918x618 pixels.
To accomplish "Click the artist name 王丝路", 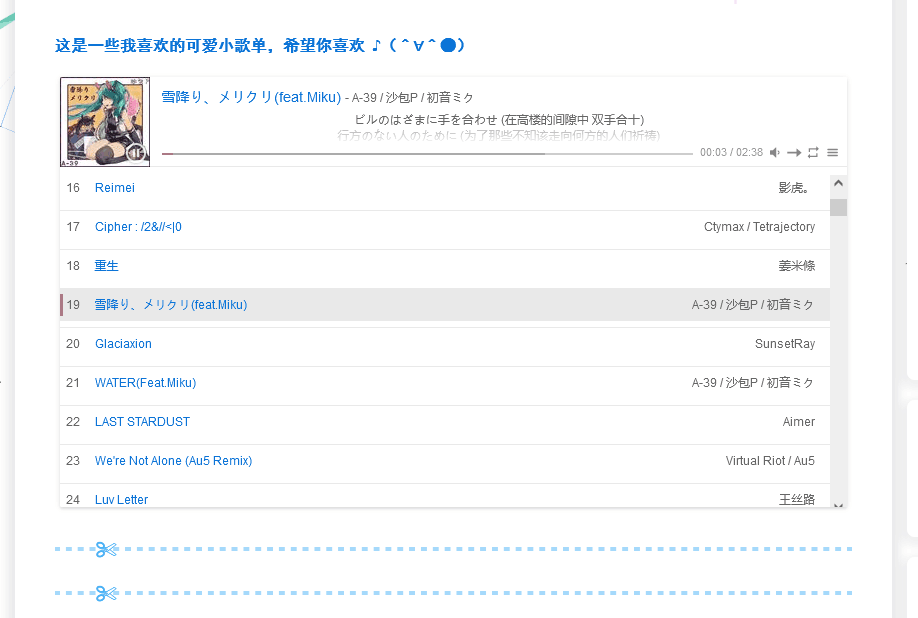I will pos(797,500).
